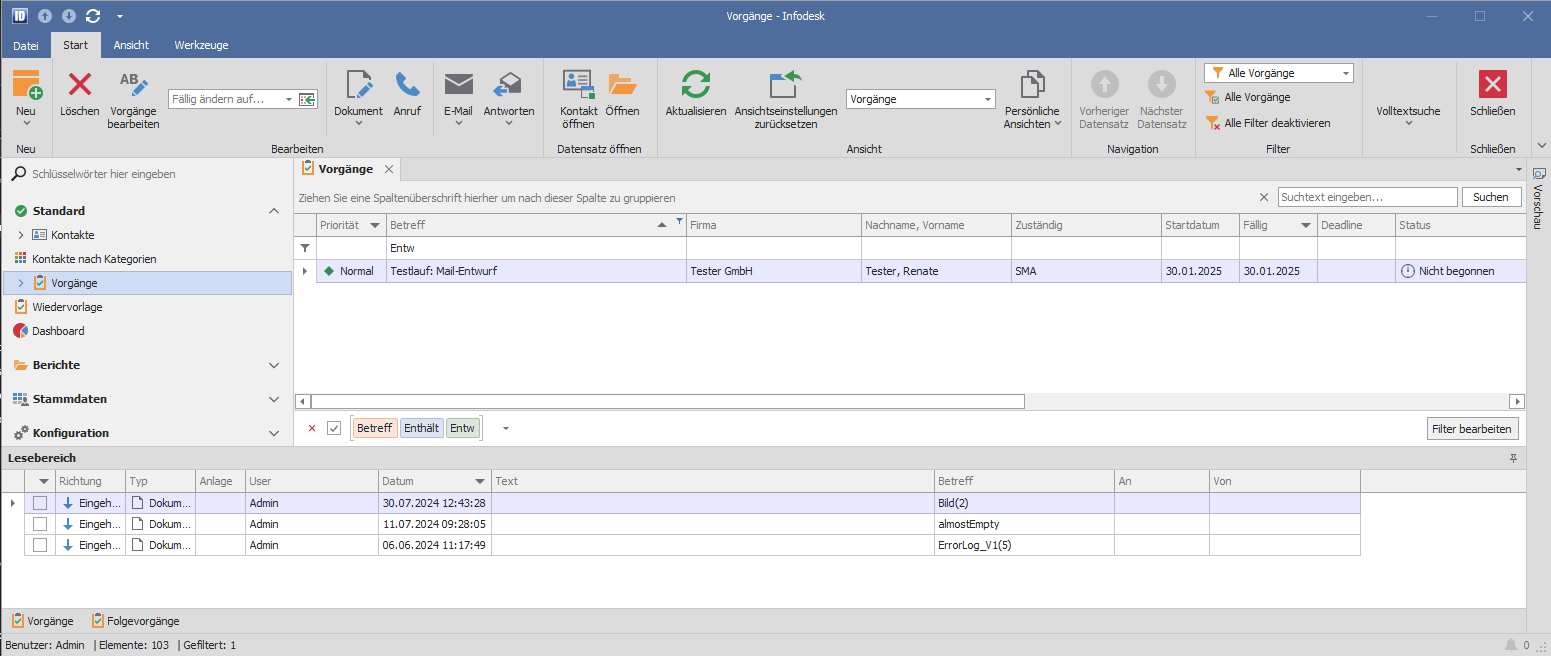Toggle the Betreff filter enabled checkbox
This screenshot has width=1551, height=656.
[334, 428]
